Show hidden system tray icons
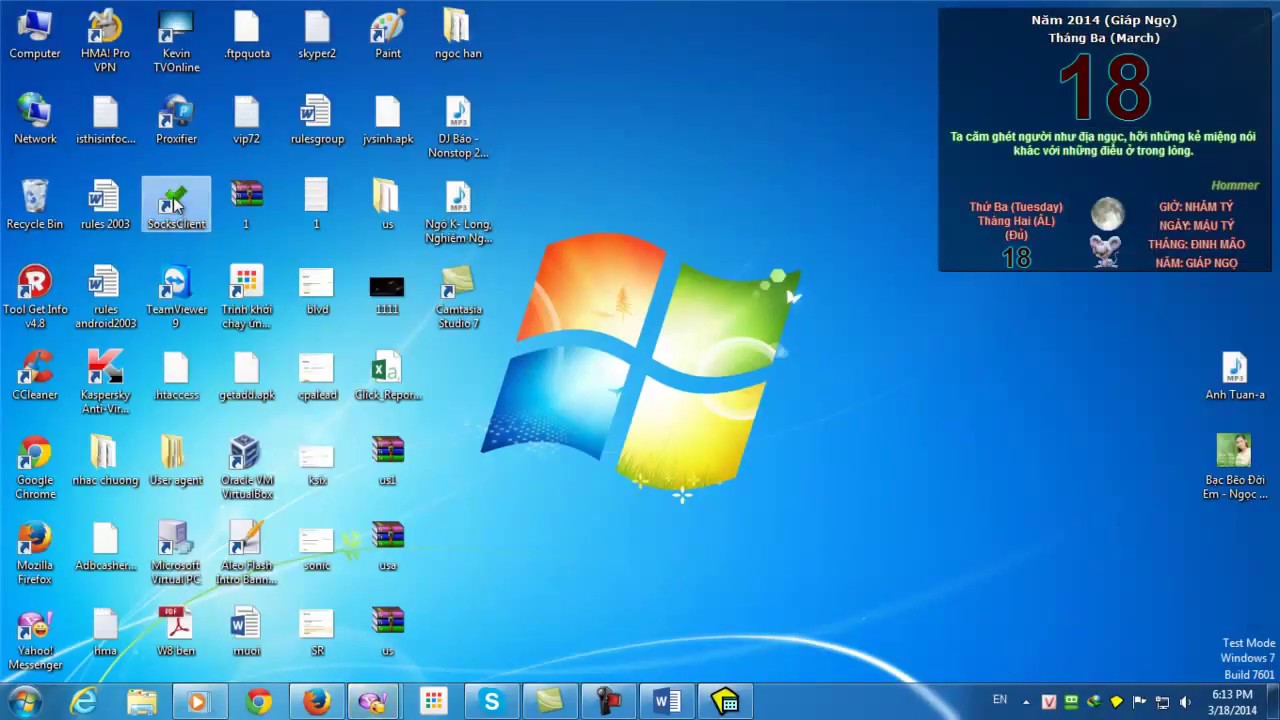Screen dimensions: 1280x720 coord(1027,702)
